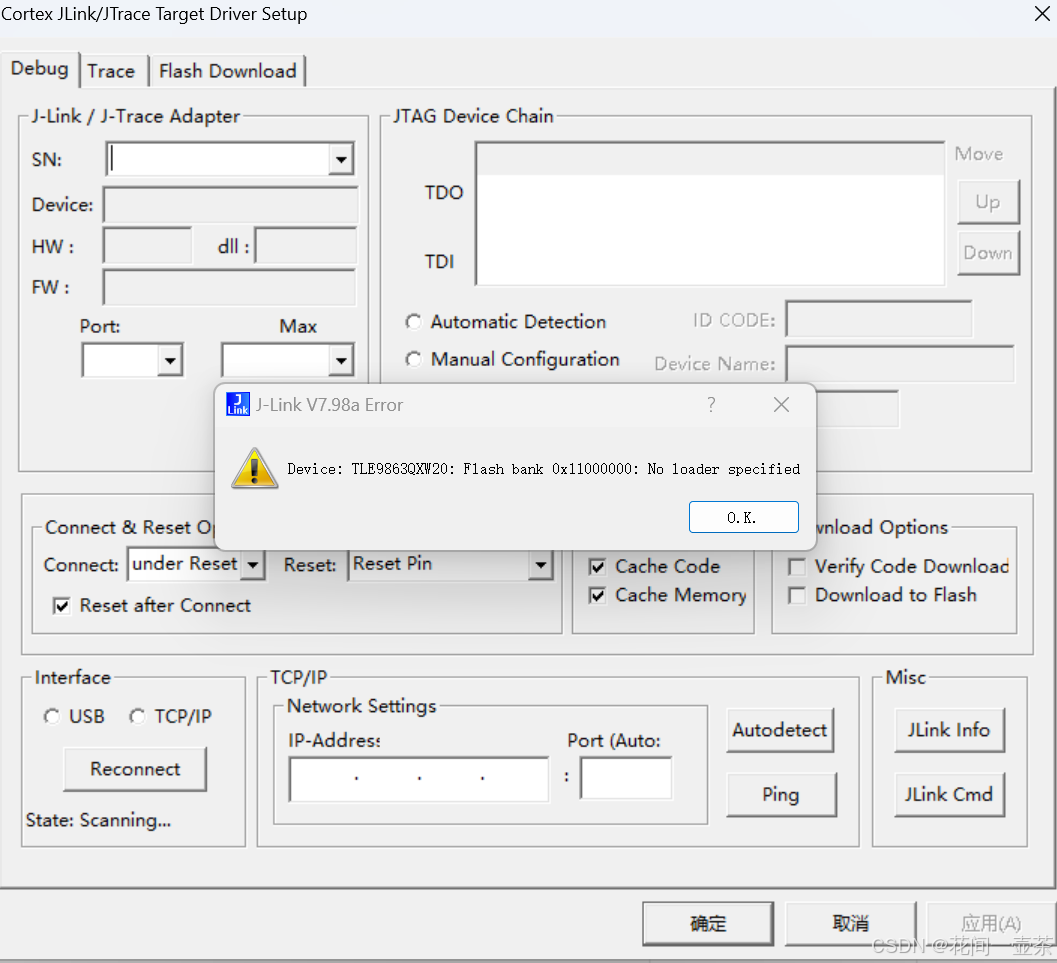Open the Trace tab
The height and width of the screenshot is (963, 1057).
click(111, 71)
